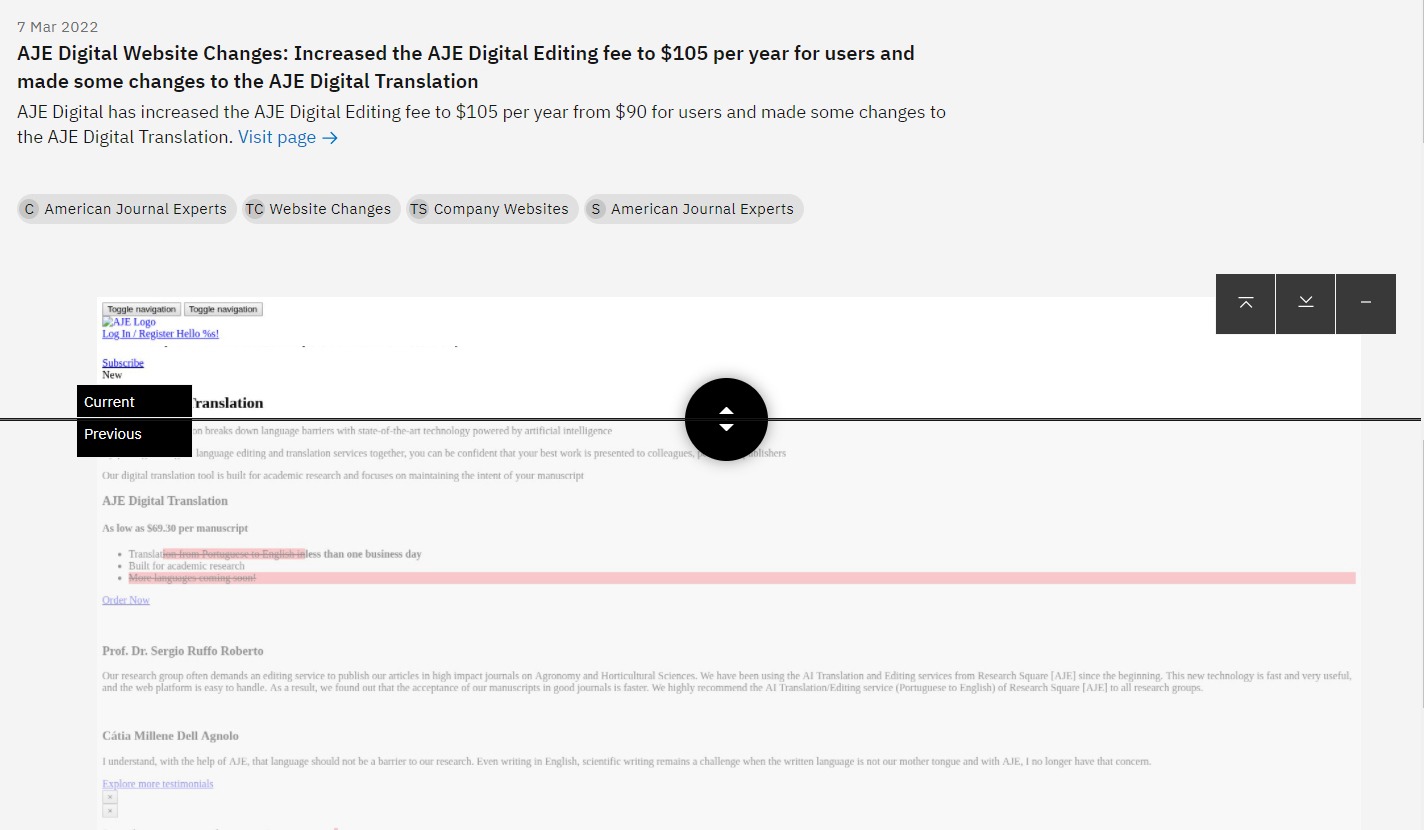Click the AJE Logo link
1424x830 pixels.
pos(129,322)
